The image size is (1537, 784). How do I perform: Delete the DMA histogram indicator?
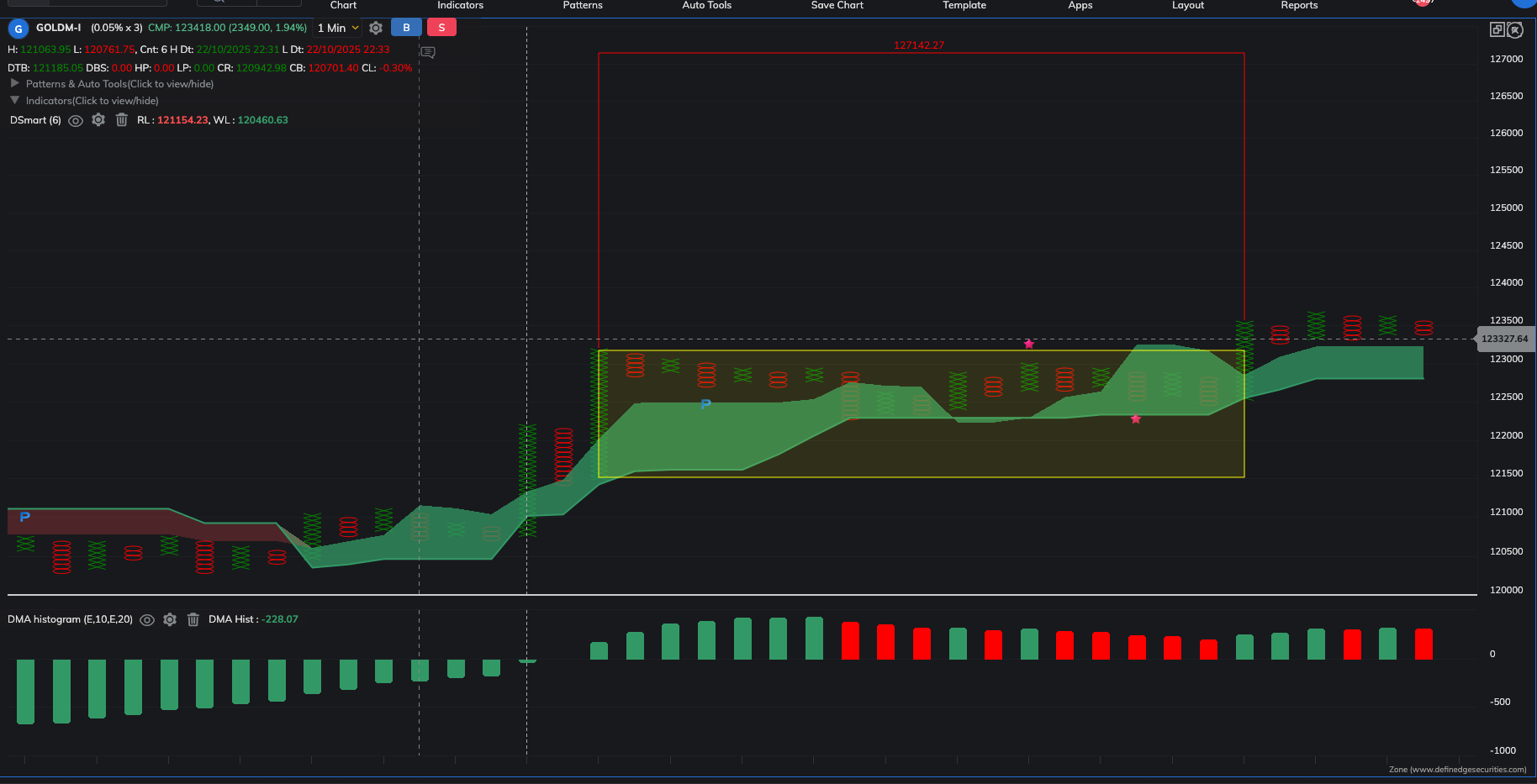[x=193, y=619]
